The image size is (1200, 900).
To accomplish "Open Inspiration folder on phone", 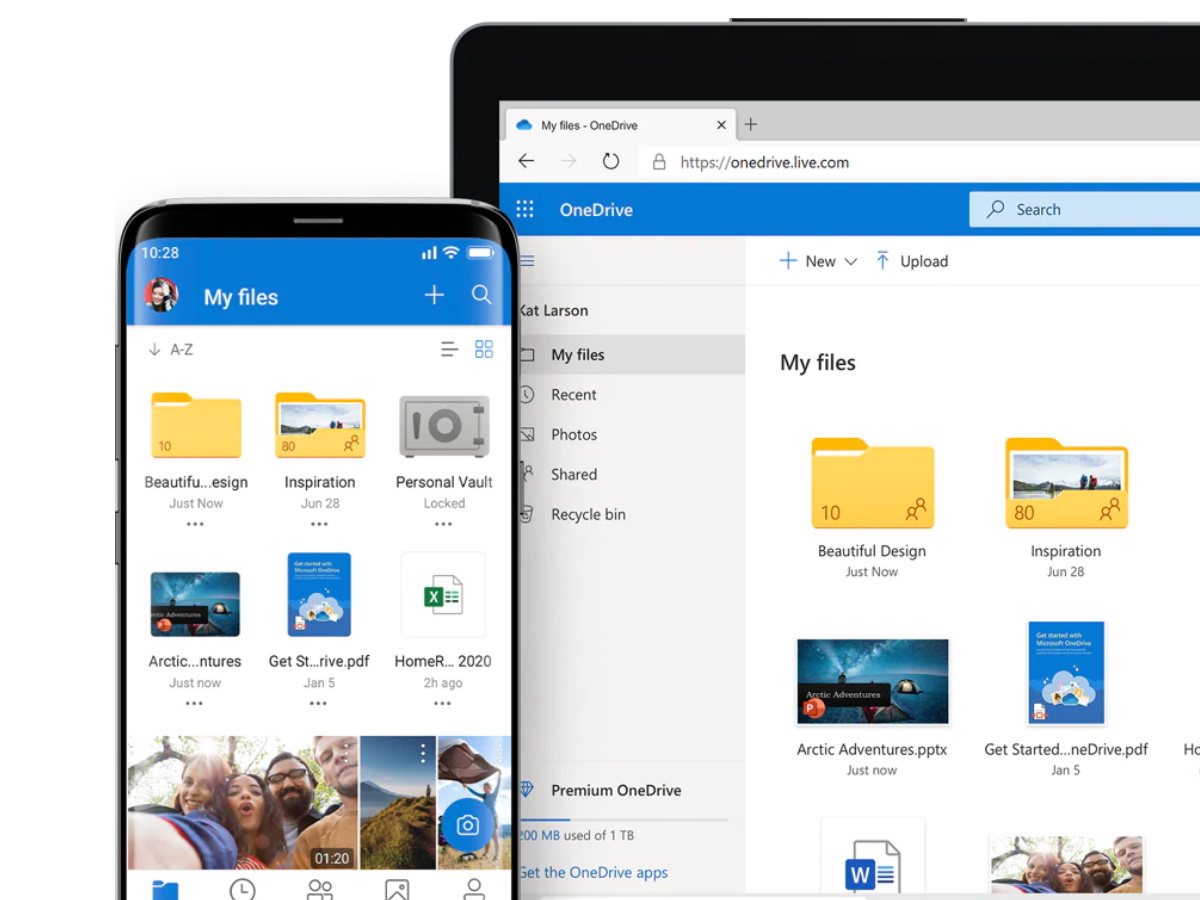I will [320, 426].
